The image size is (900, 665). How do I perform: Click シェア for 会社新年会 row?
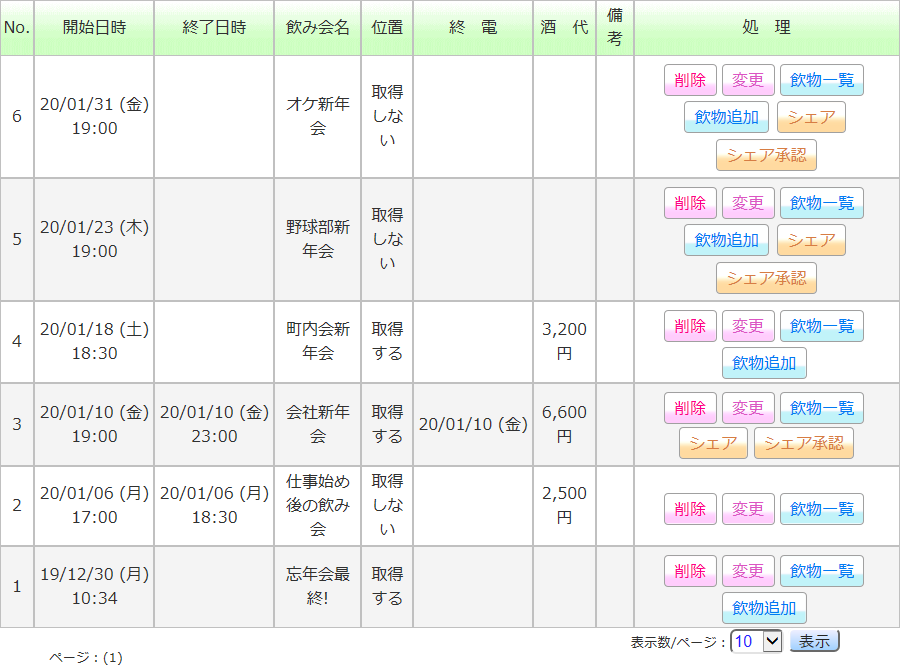coord(713,443)
